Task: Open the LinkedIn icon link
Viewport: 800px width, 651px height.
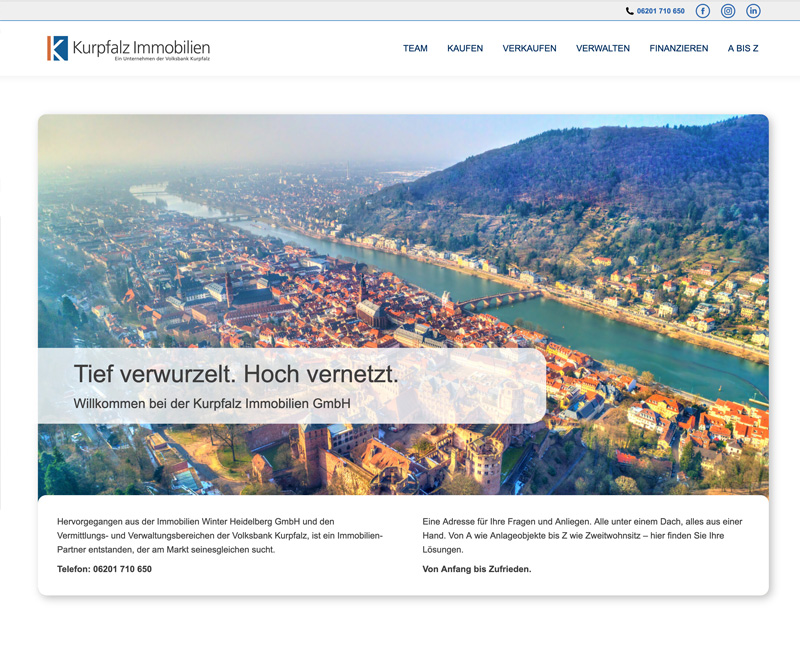Action: (753, 11)
